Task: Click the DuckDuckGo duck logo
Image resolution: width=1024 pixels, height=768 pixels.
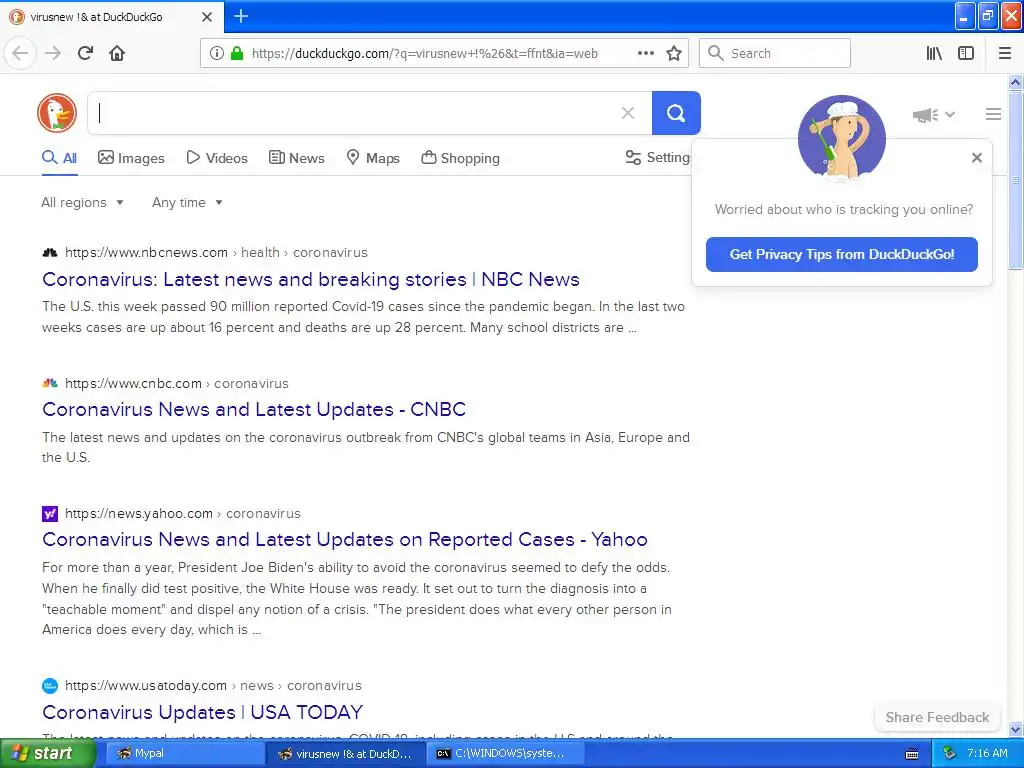Action: 57,112
